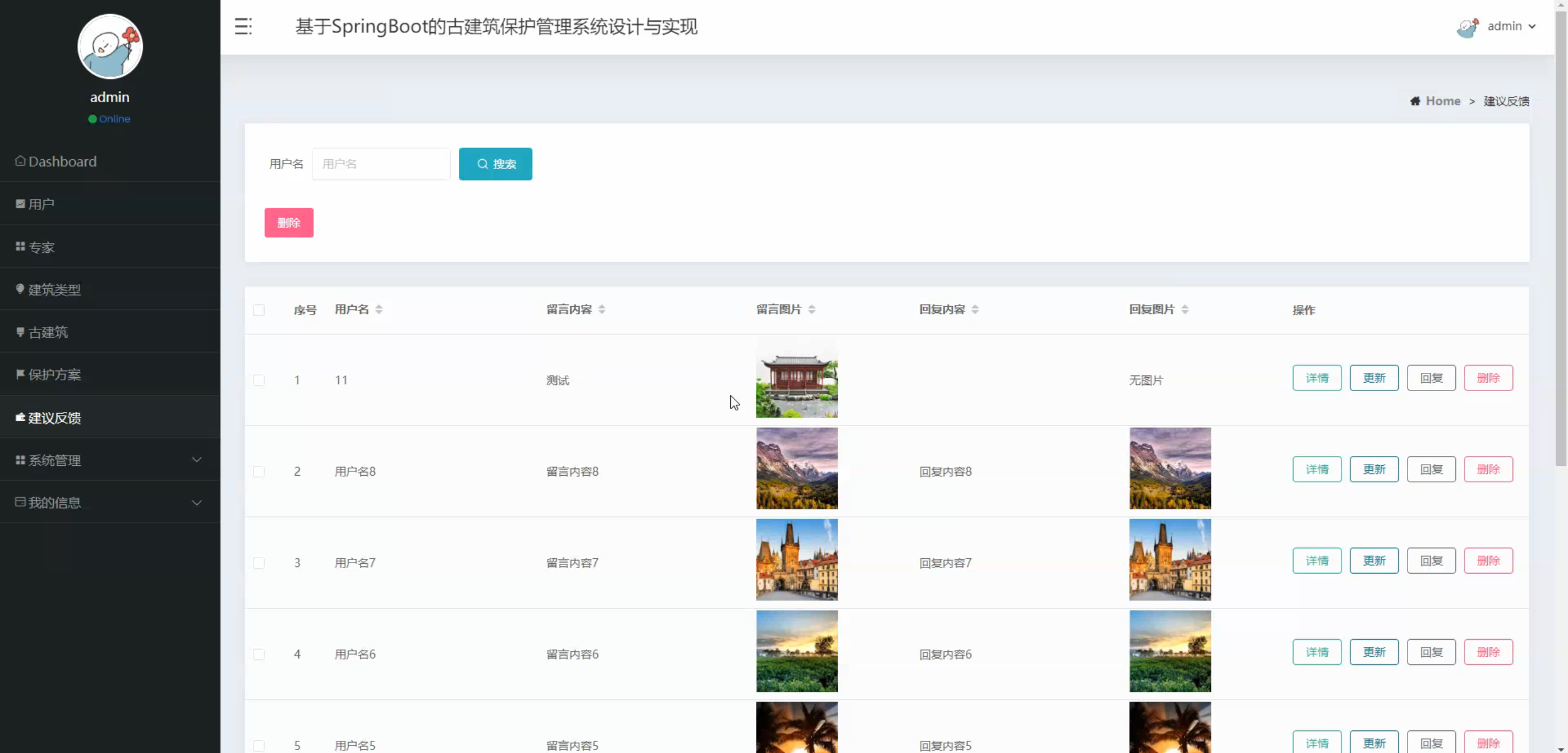Select the checkbox for 用户名7 row
Image resolution: width=1568 pixels, height=753 pixels.
point(259,563)
